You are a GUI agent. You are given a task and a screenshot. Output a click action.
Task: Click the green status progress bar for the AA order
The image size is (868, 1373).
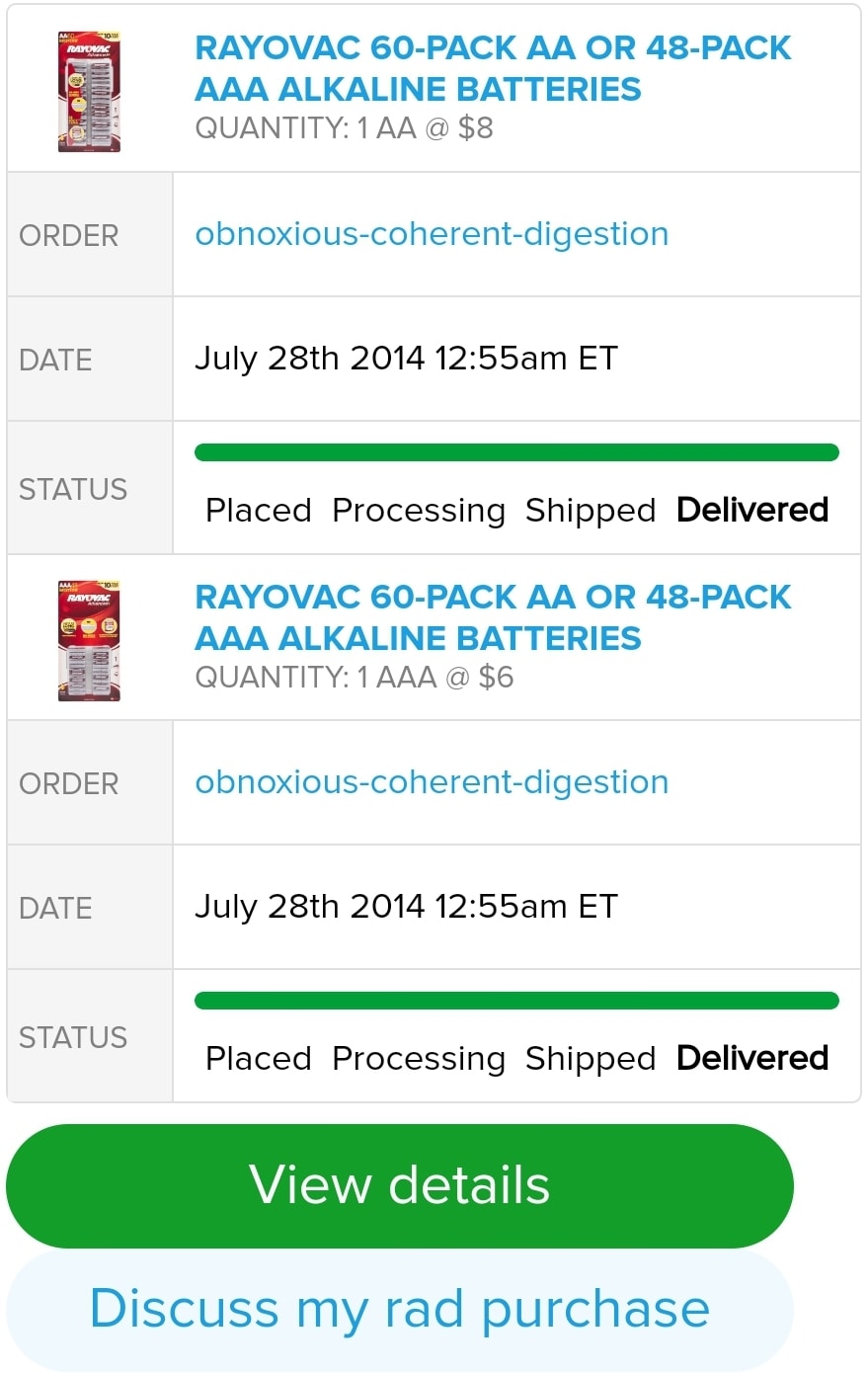516,452
